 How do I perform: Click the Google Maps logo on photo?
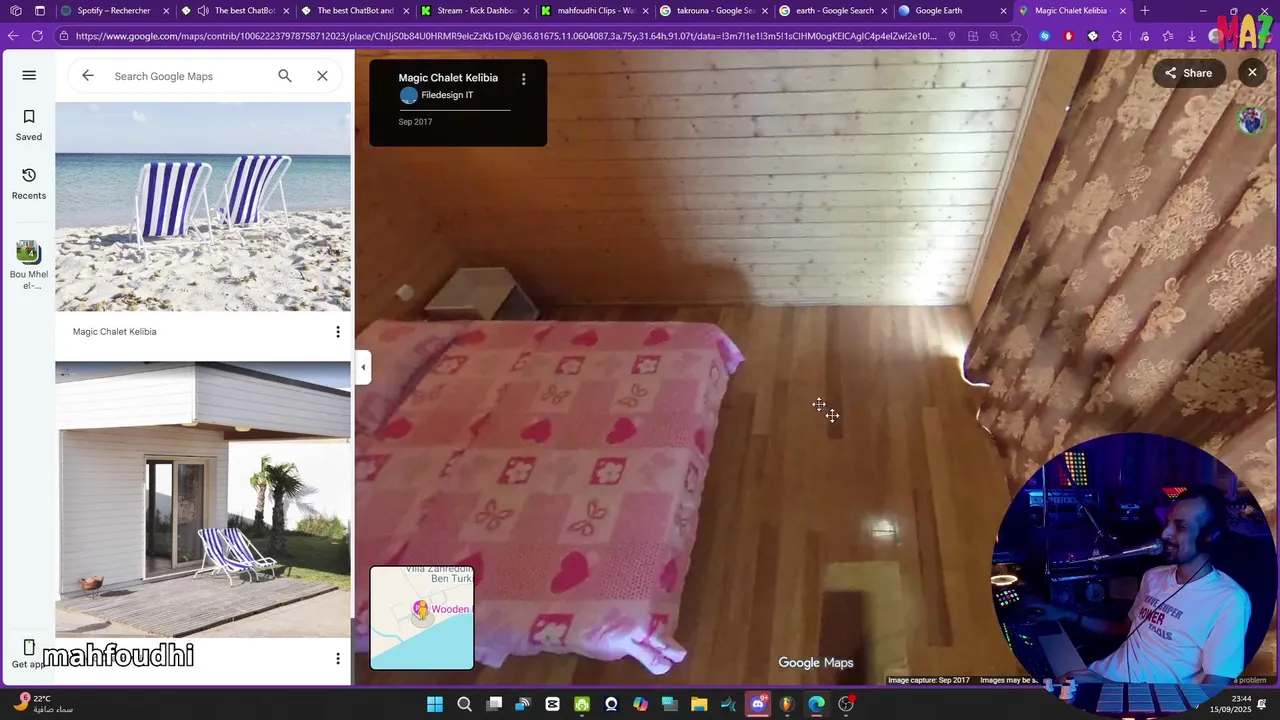(x=816, y=662)
